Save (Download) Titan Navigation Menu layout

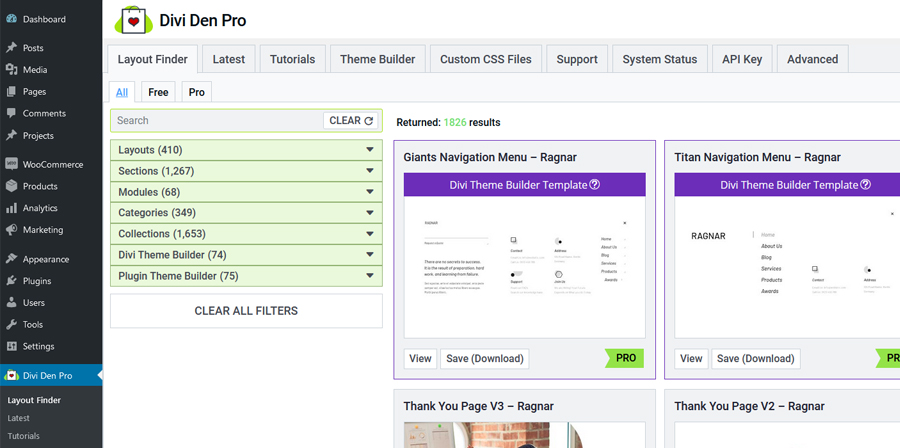[x=756, y=359]
